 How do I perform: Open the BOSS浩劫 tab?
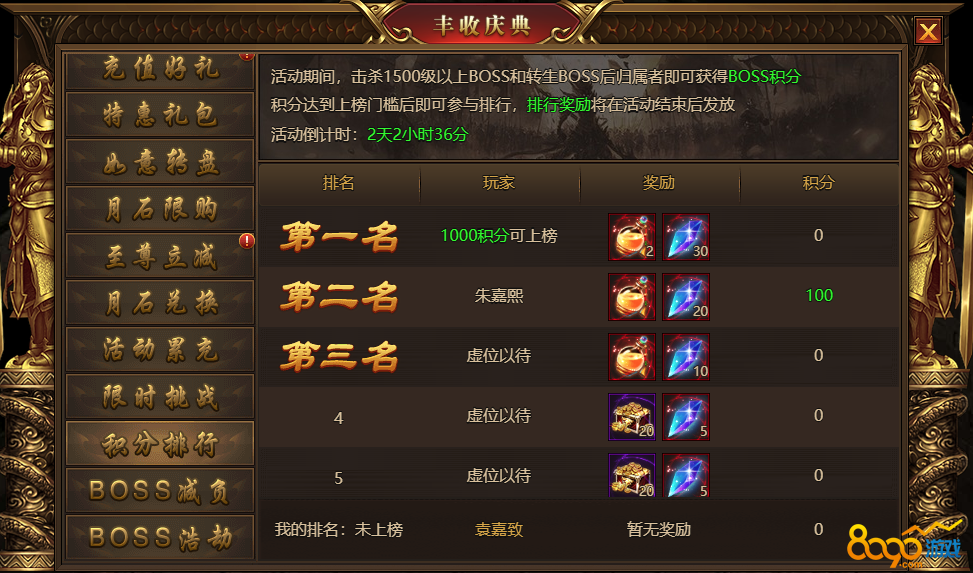pos(160,537)
